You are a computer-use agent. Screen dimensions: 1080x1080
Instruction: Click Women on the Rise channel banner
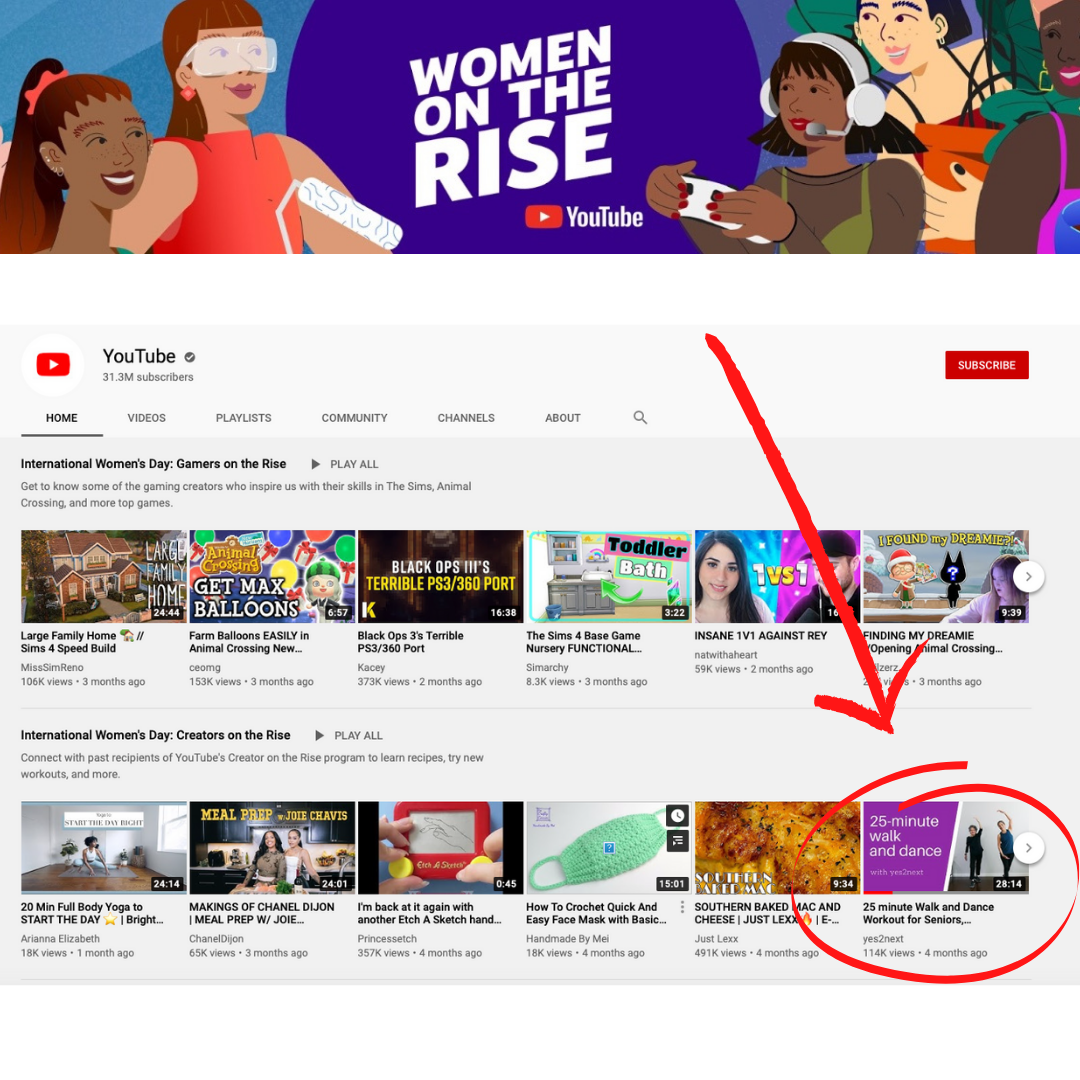pyautogui.click(x=540, y=127)
